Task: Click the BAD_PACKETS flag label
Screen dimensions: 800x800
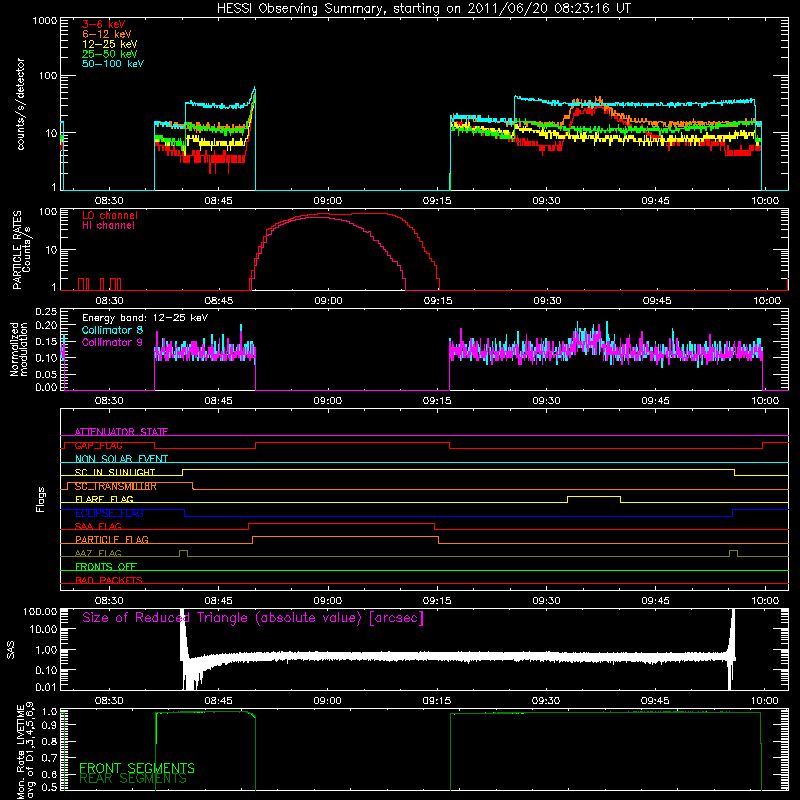Action: click(109, 580)
